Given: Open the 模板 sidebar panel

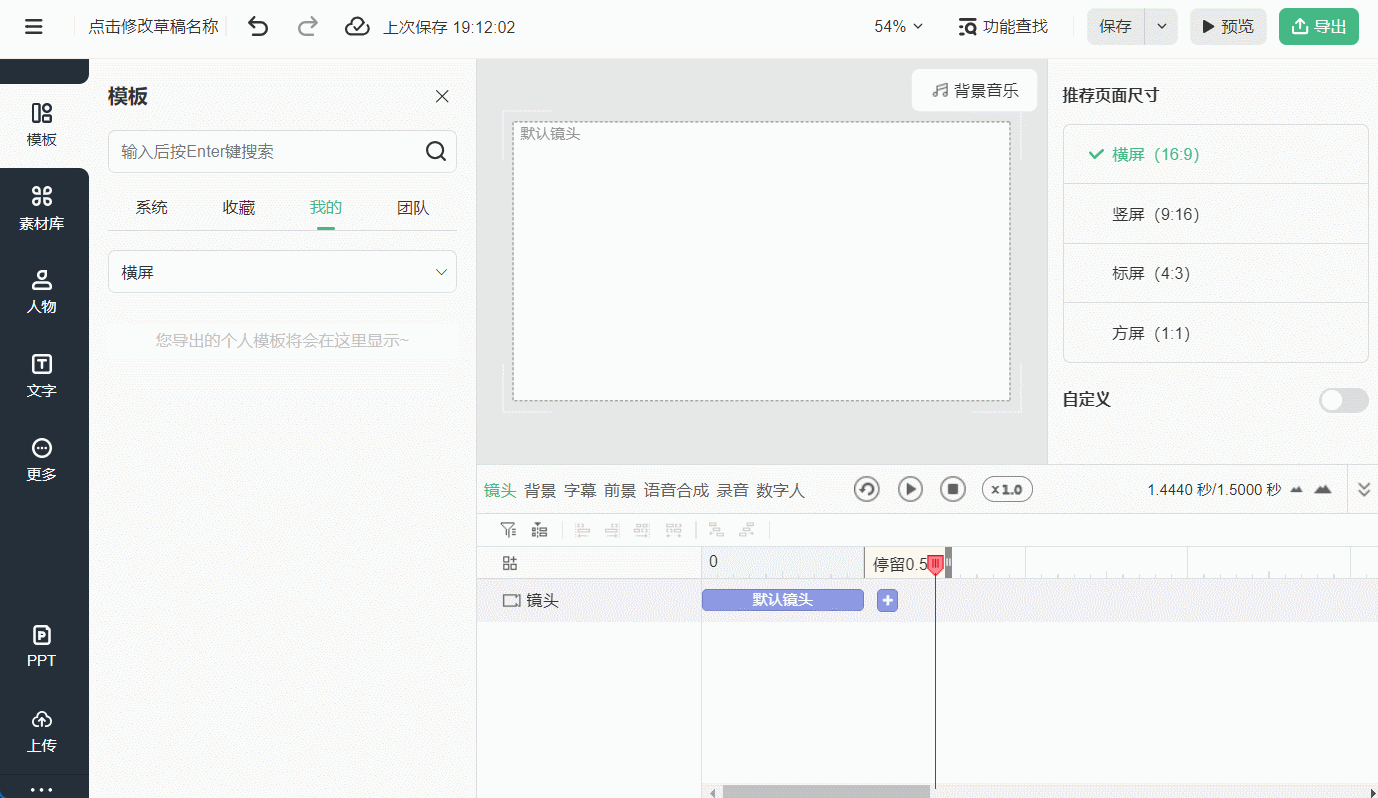Looking at the screenshot, I should (x=42, y=125).
